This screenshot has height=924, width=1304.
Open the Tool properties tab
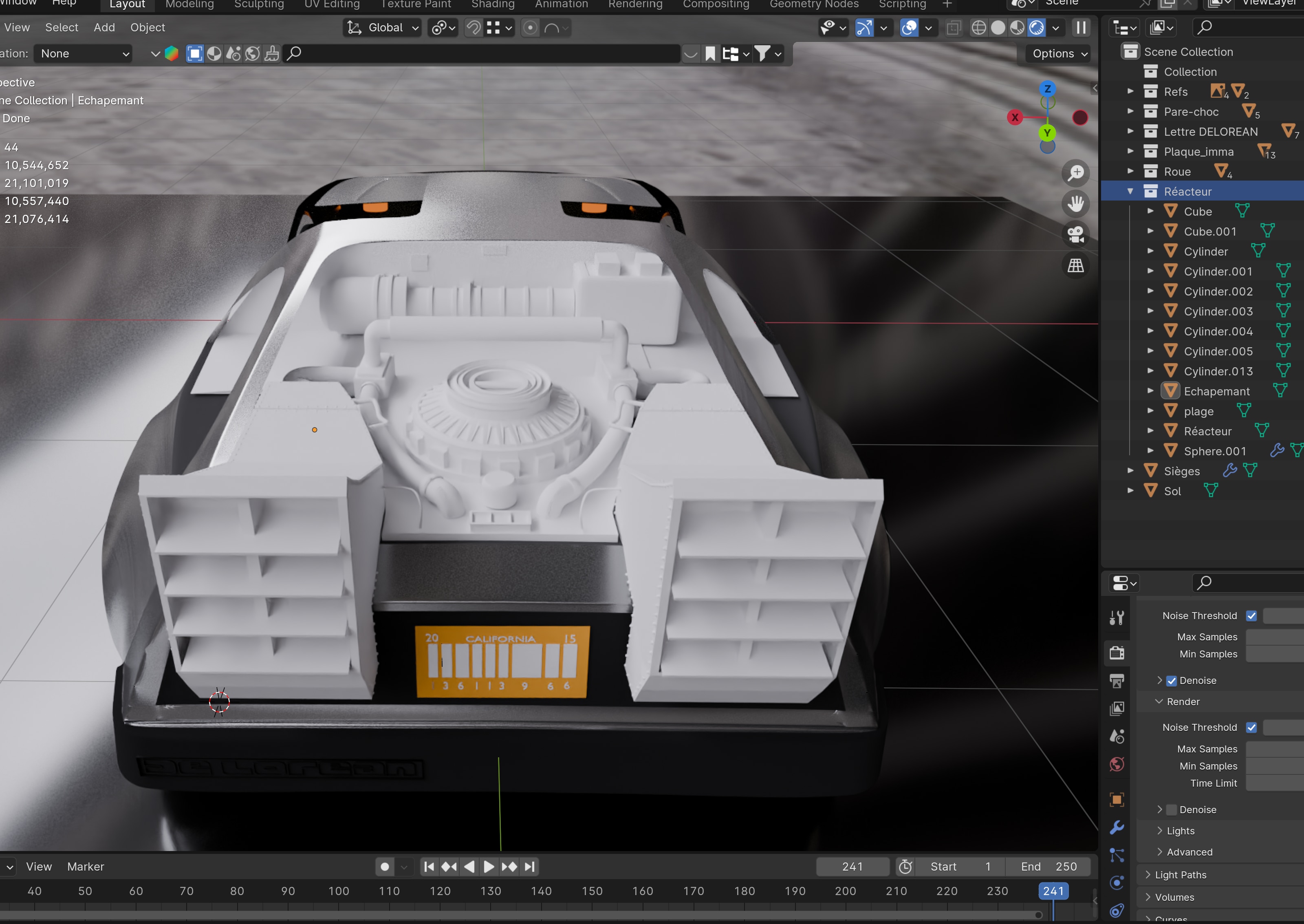click(1117, 618)
